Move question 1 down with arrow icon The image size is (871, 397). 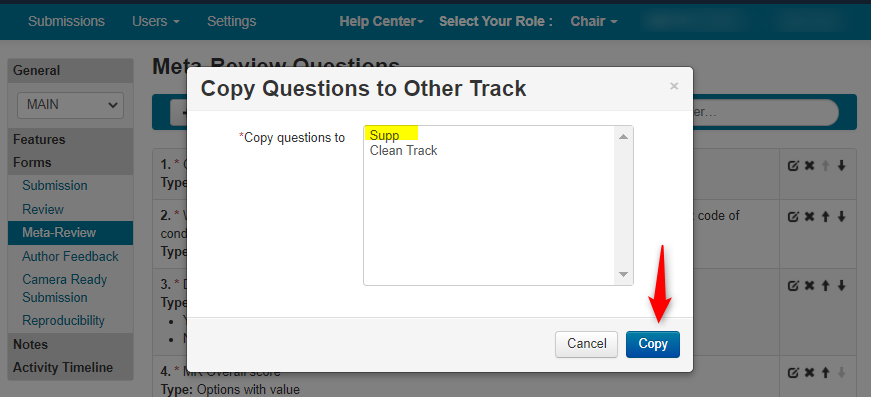pos(841,165)
